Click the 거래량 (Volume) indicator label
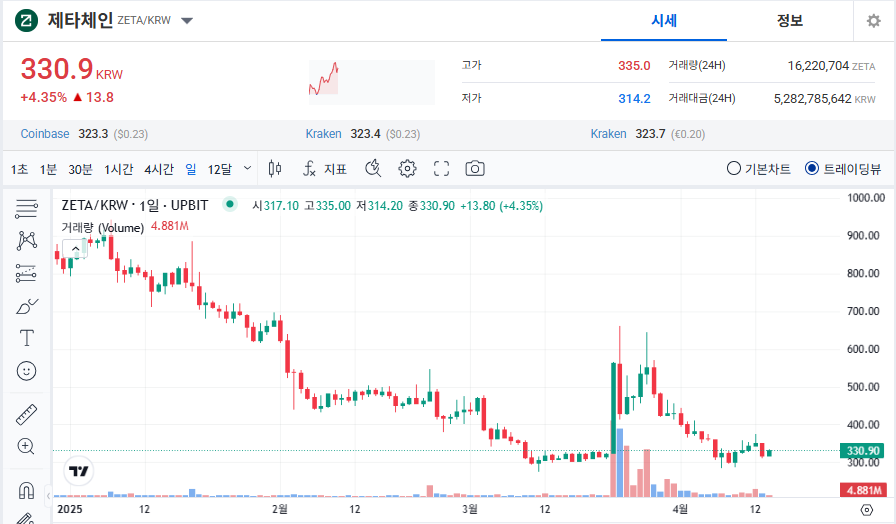 102,227
